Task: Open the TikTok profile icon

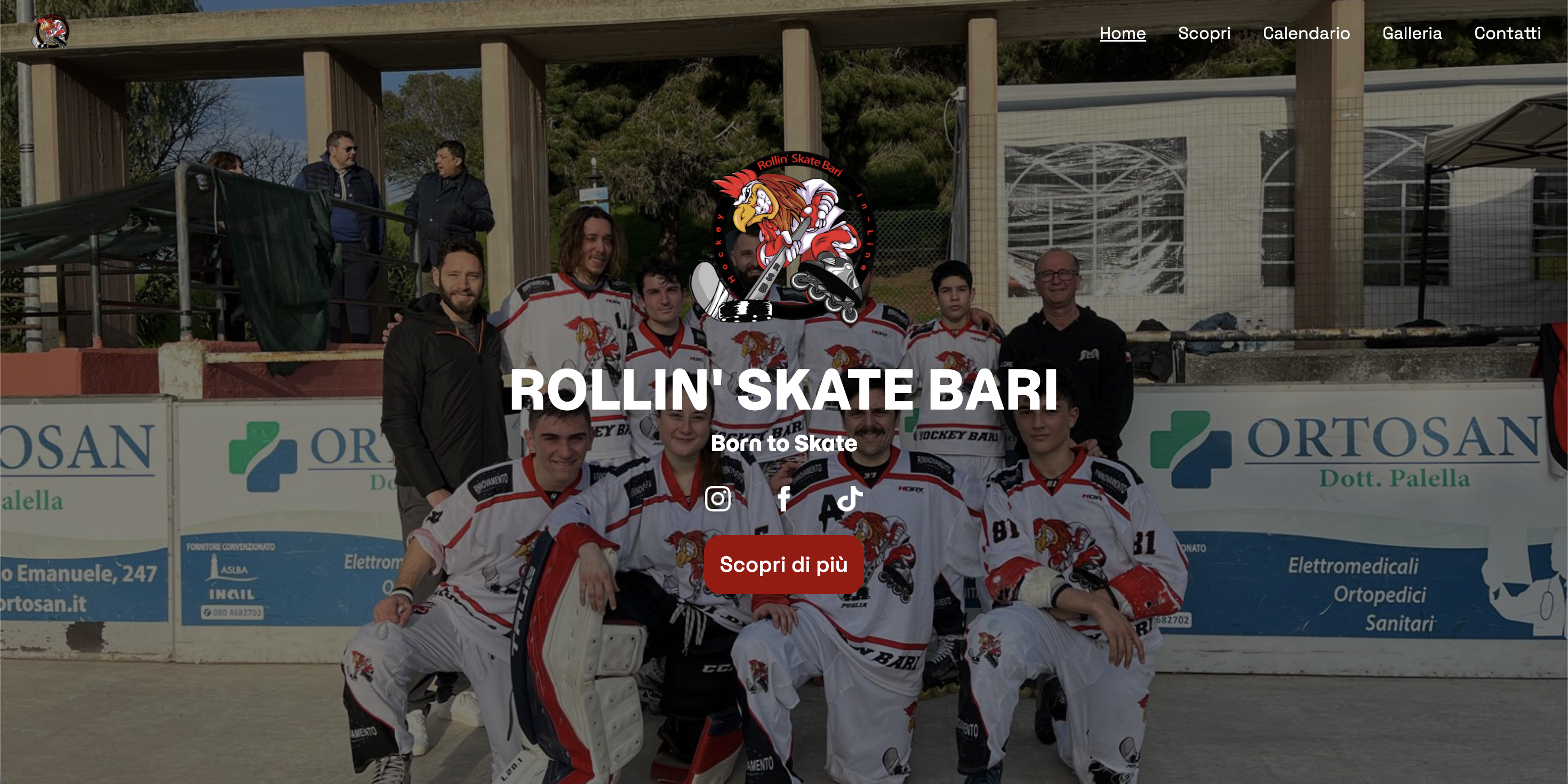Action: pyautogui.click(x=850, y=499)
